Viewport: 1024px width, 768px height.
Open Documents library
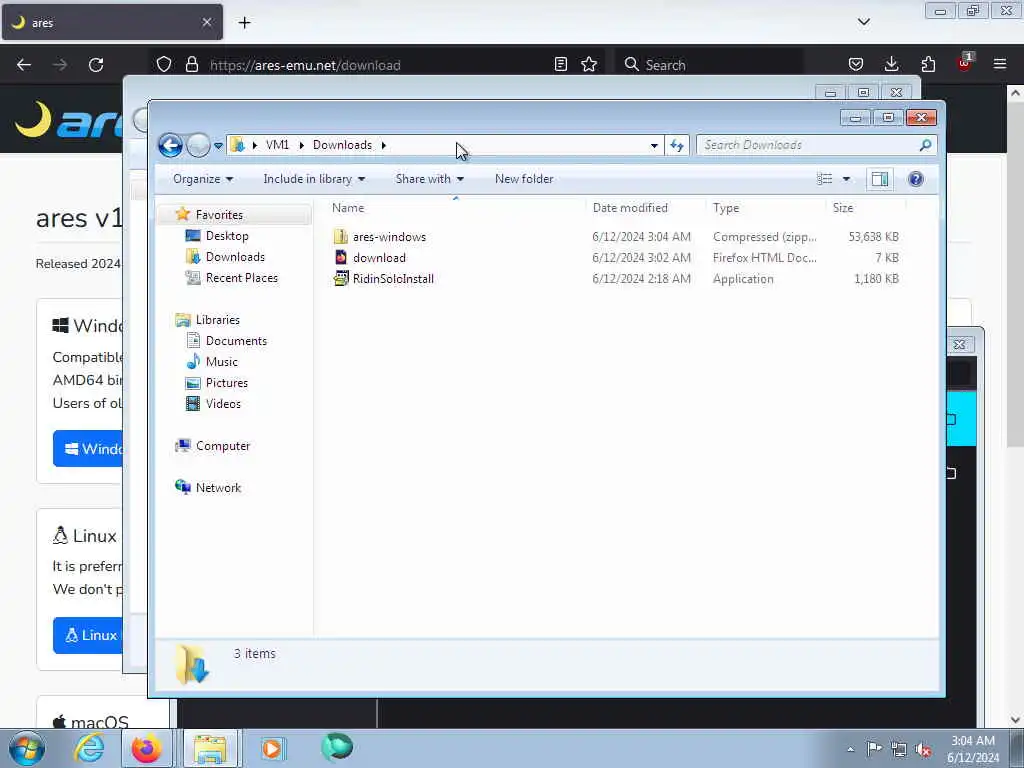[x=236, y=341]
